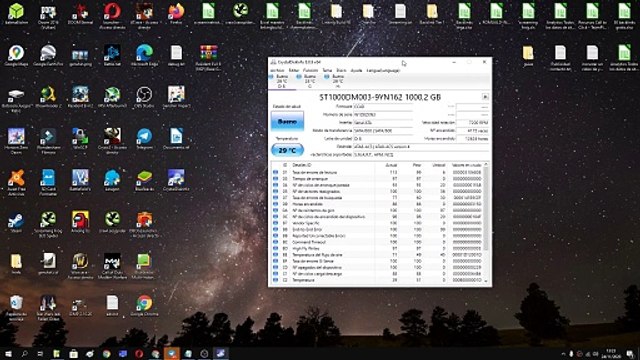Open the Avast Free Antivirus shortcut
The height and width of the screenshot is (360, 640).
click(16, 183)
